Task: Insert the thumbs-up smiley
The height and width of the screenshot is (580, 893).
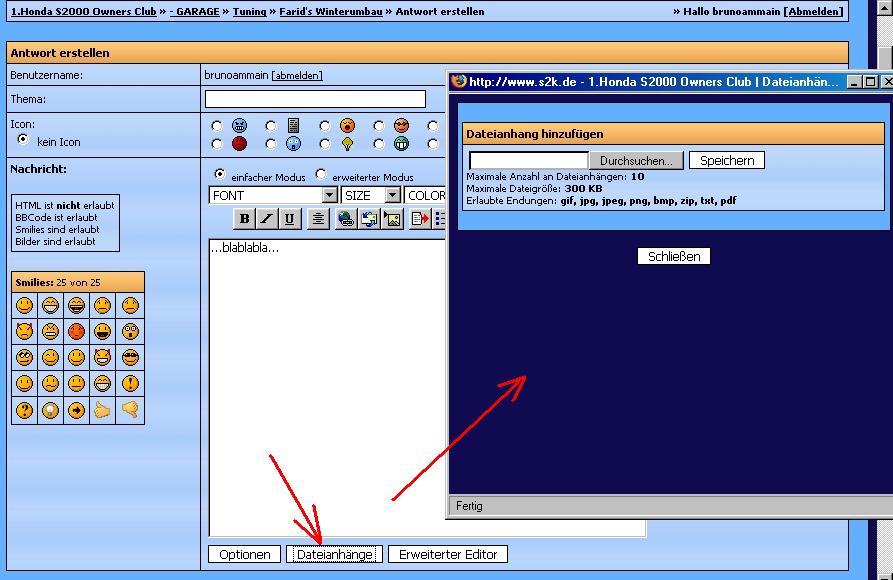Action: click(103, 410)
